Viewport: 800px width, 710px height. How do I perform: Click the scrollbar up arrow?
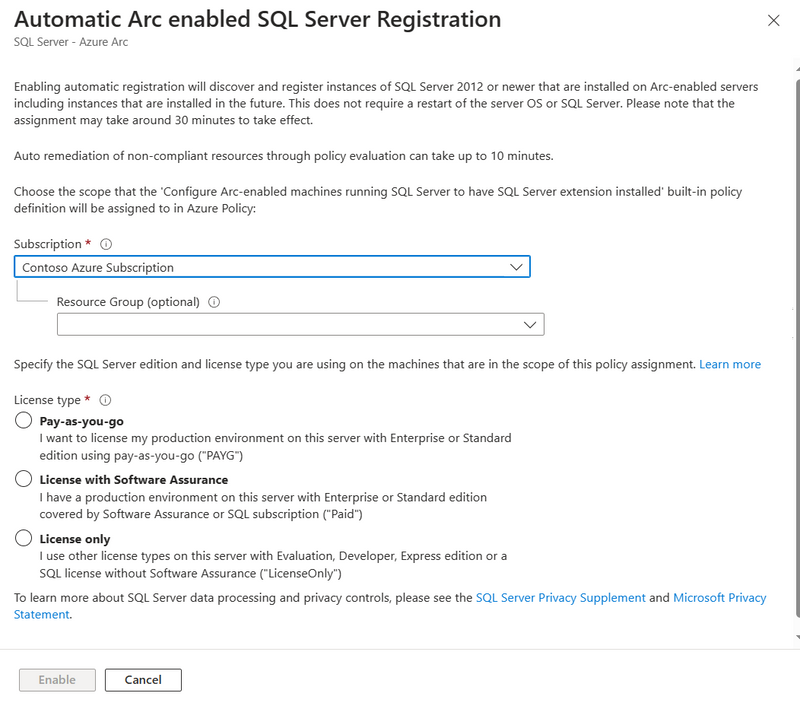797,69
